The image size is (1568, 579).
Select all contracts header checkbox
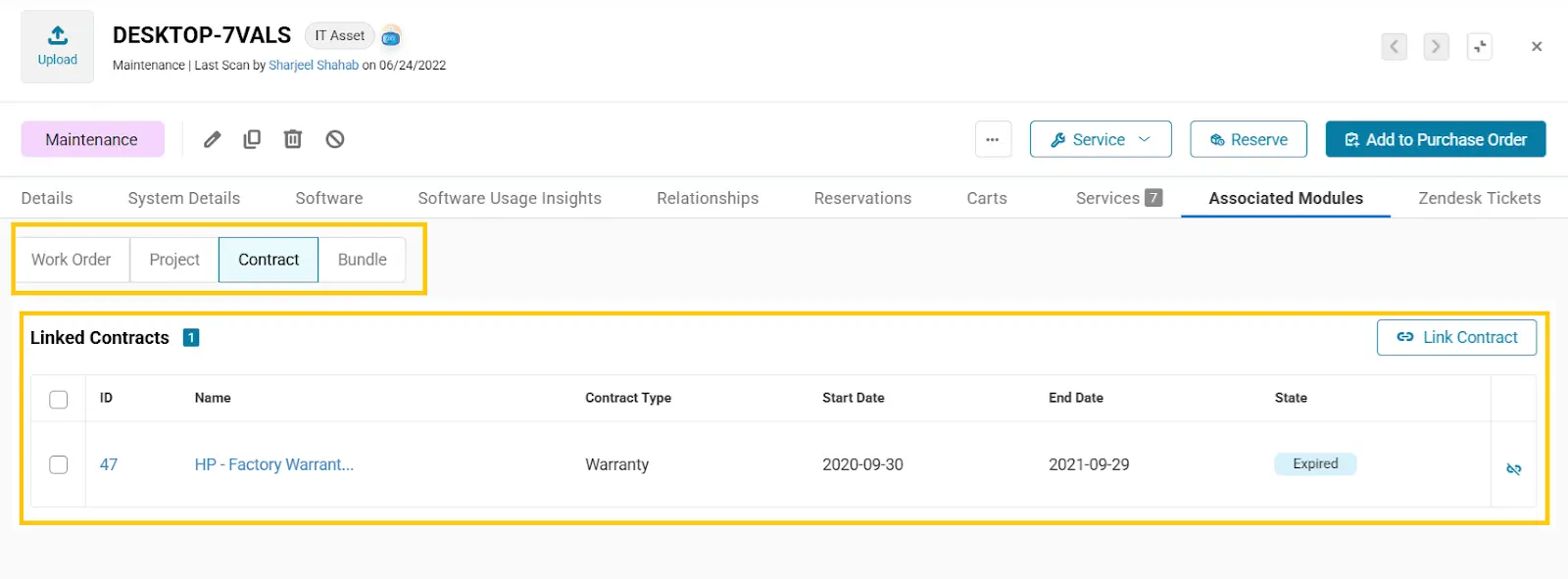(x=59, y=399)
